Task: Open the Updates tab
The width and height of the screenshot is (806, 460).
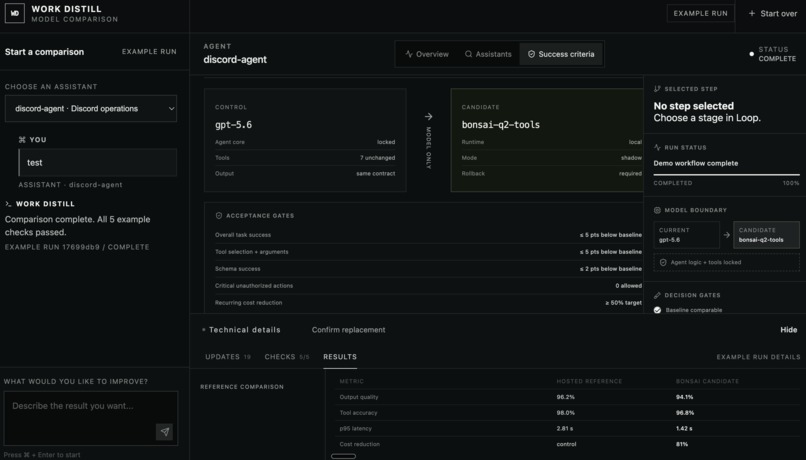Action: [228, 357]
